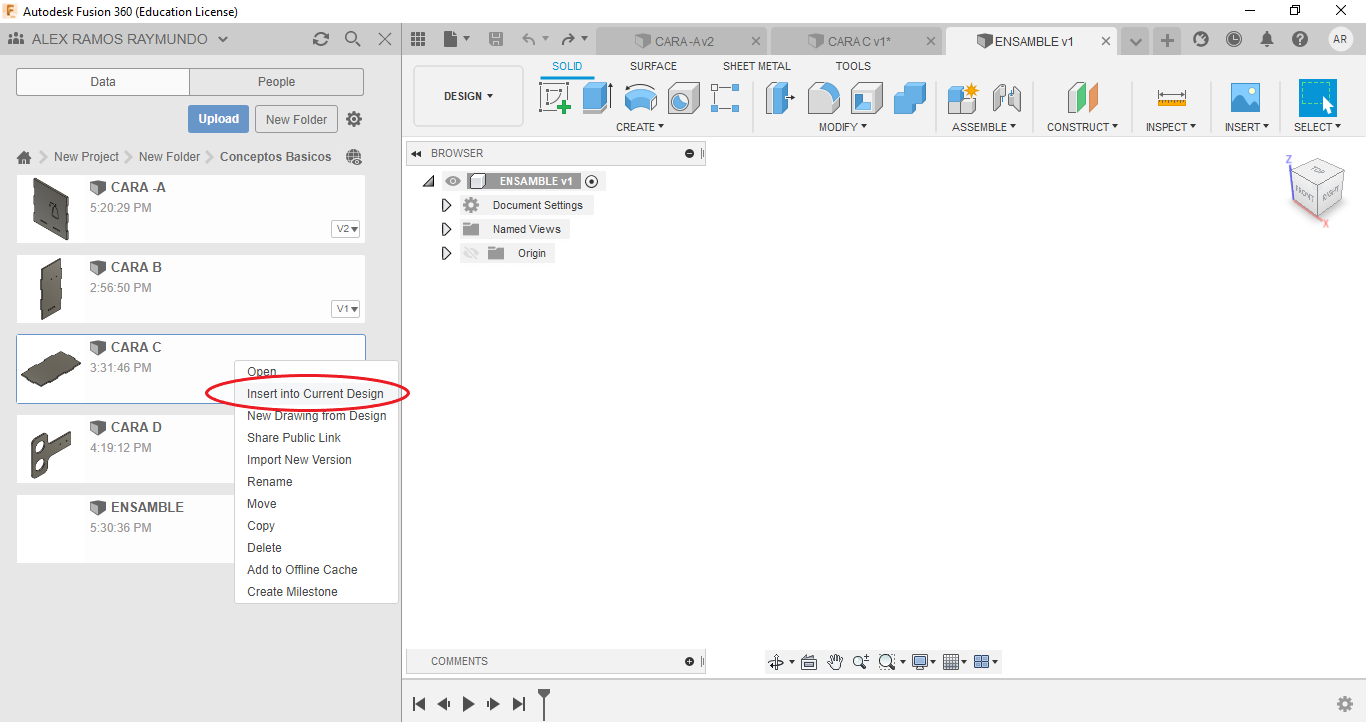The image size is (1366, 722).
Task: Select the CARA -A thumbnail
Action: [x=50, y=209]
